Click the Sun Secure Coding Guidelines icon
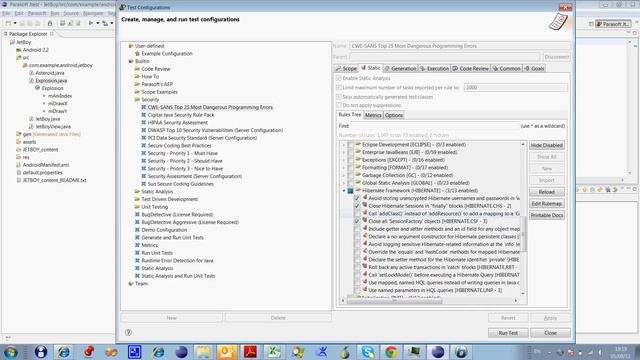The width and height of the screenshot is (640, 360). point(144,184)
